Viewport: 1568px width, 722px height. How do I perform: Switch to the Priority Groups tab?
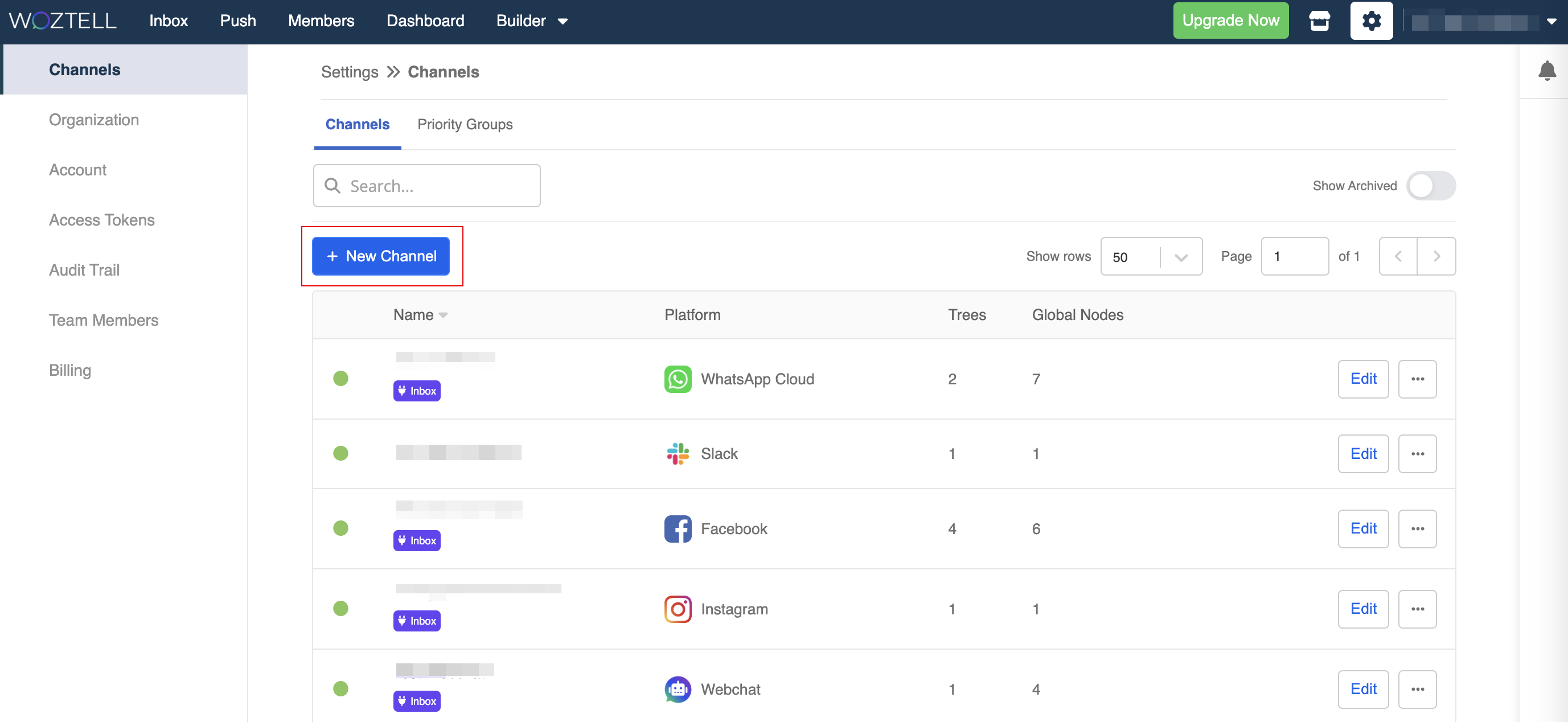tap(465, 124)
